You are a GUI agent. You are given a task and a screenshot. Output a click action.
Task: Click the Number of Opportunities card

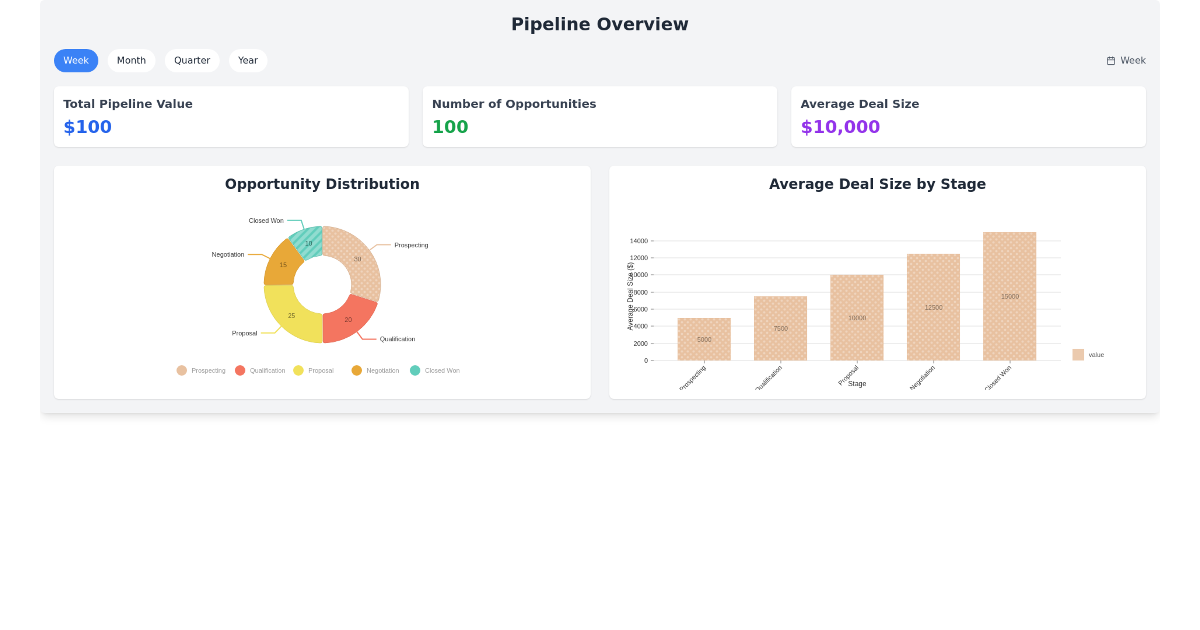point(600,116)
